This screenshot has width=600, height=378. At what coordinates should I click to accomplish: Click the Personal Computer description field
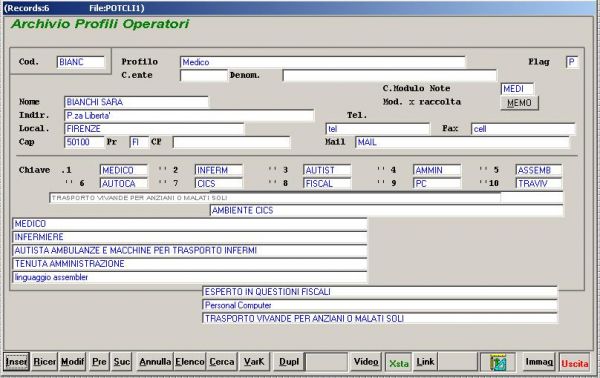point(380,305)
